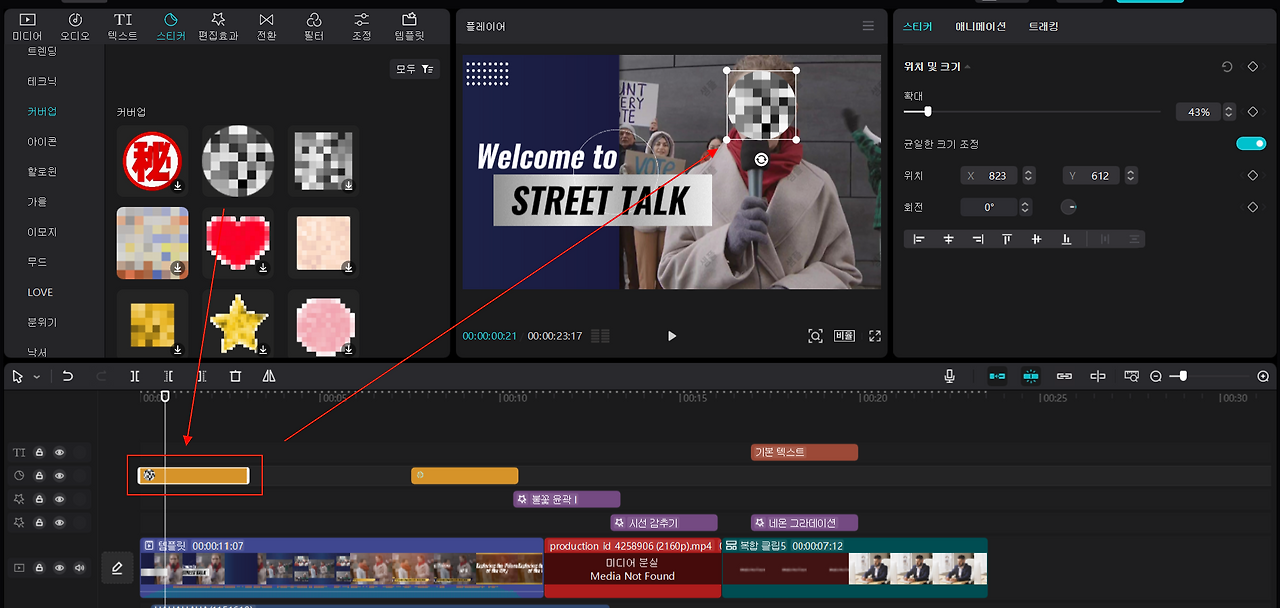The image size is (1280, 608).
Task: Select the delete trash icon in timeline toolbar
Action: click(x=236, y=376)
